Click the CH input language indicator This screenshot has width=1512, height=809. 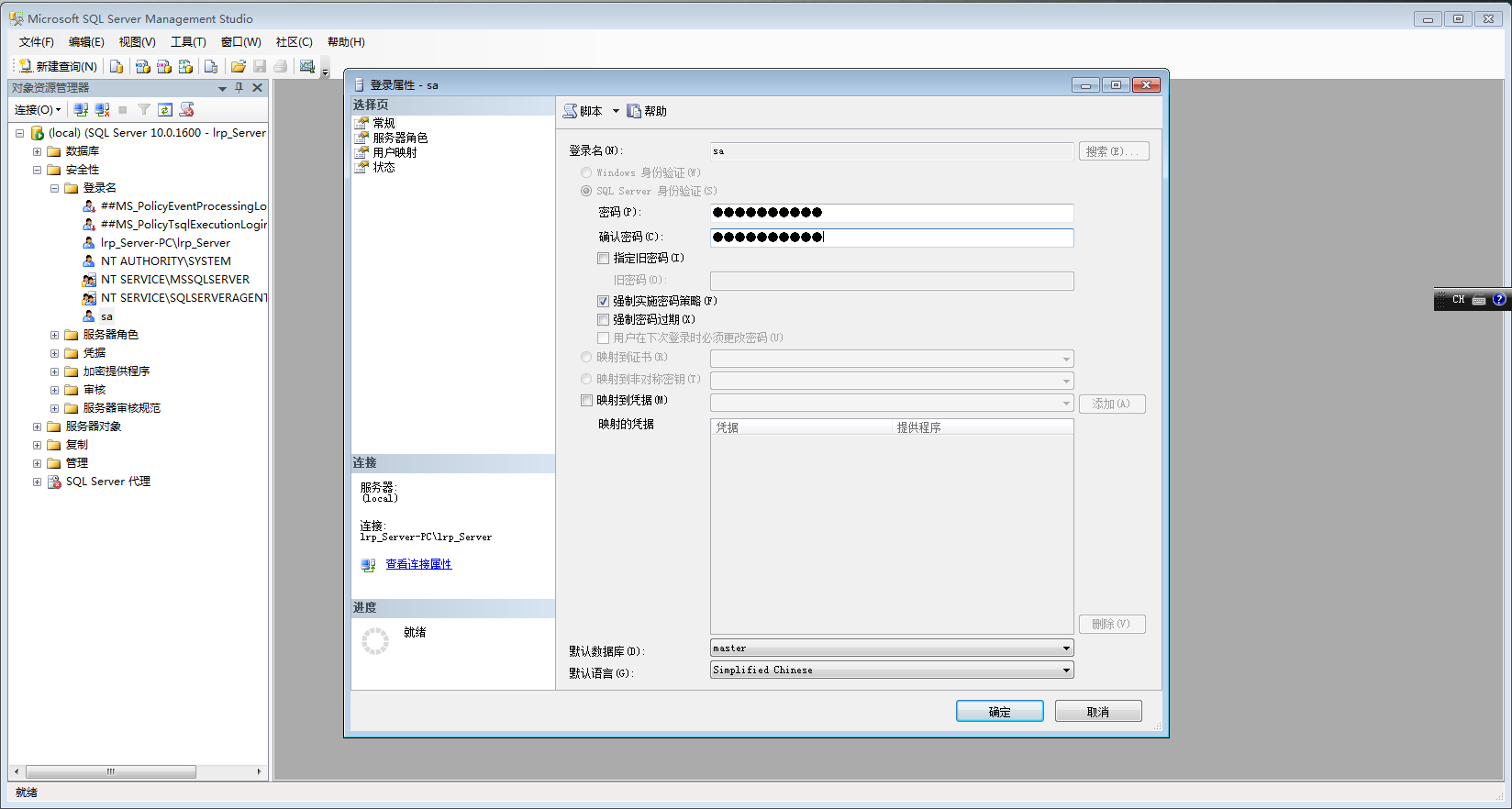[1459, 300]
